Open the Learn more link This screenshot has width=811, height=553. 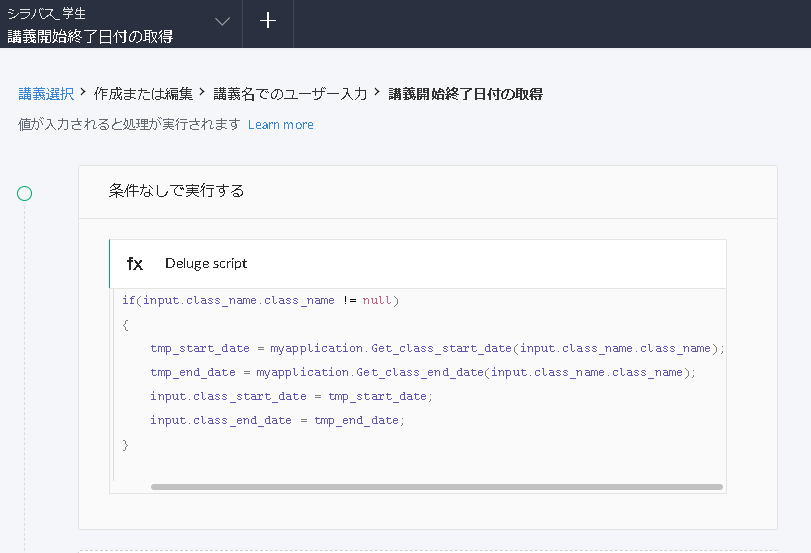click(x=281, y=125)
